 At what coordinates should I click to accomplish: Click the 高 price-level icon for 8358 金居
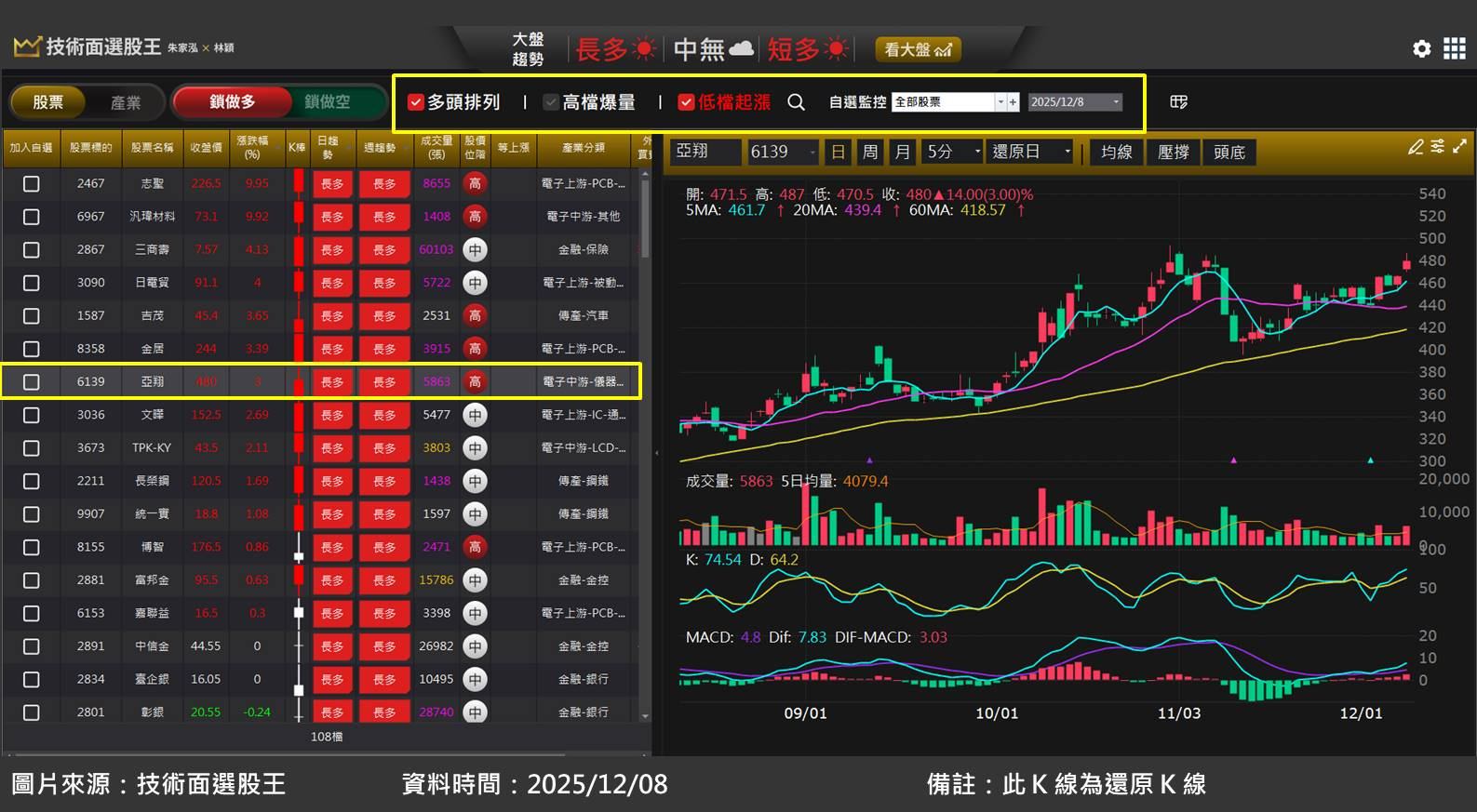click(475, 348)
